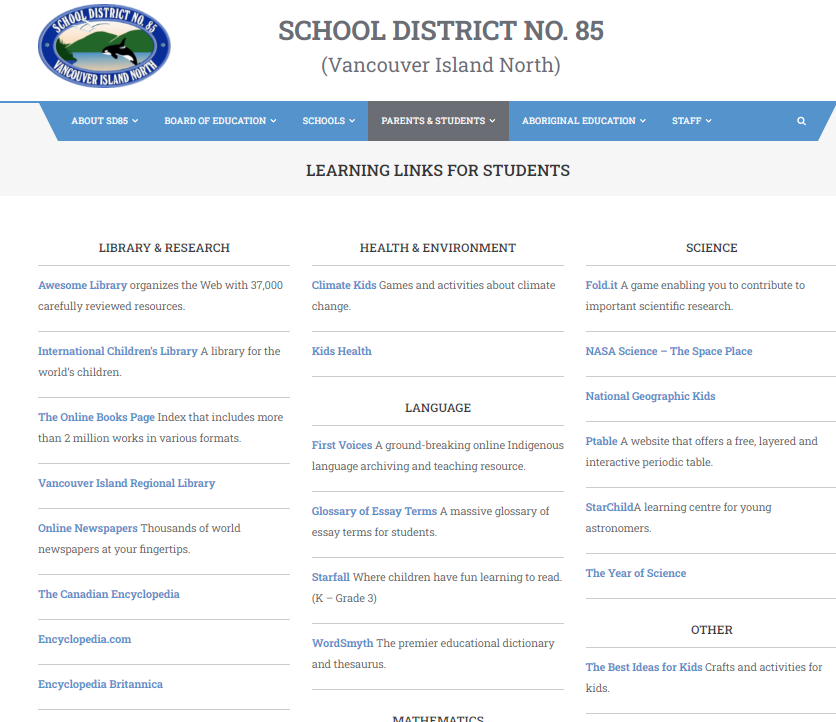Open Glossary of Essay Terms link

[374, 511]
